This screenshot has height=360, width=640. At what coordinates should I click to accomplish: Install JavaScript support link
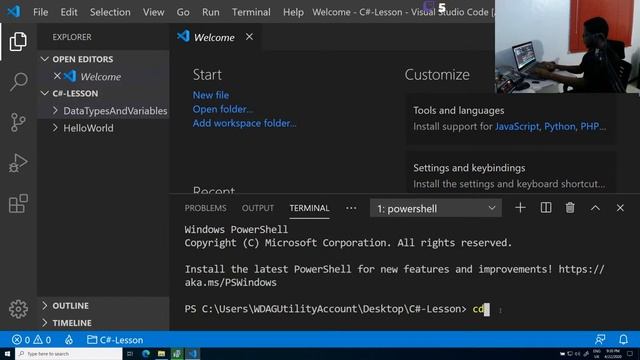[x=517, y=127]
